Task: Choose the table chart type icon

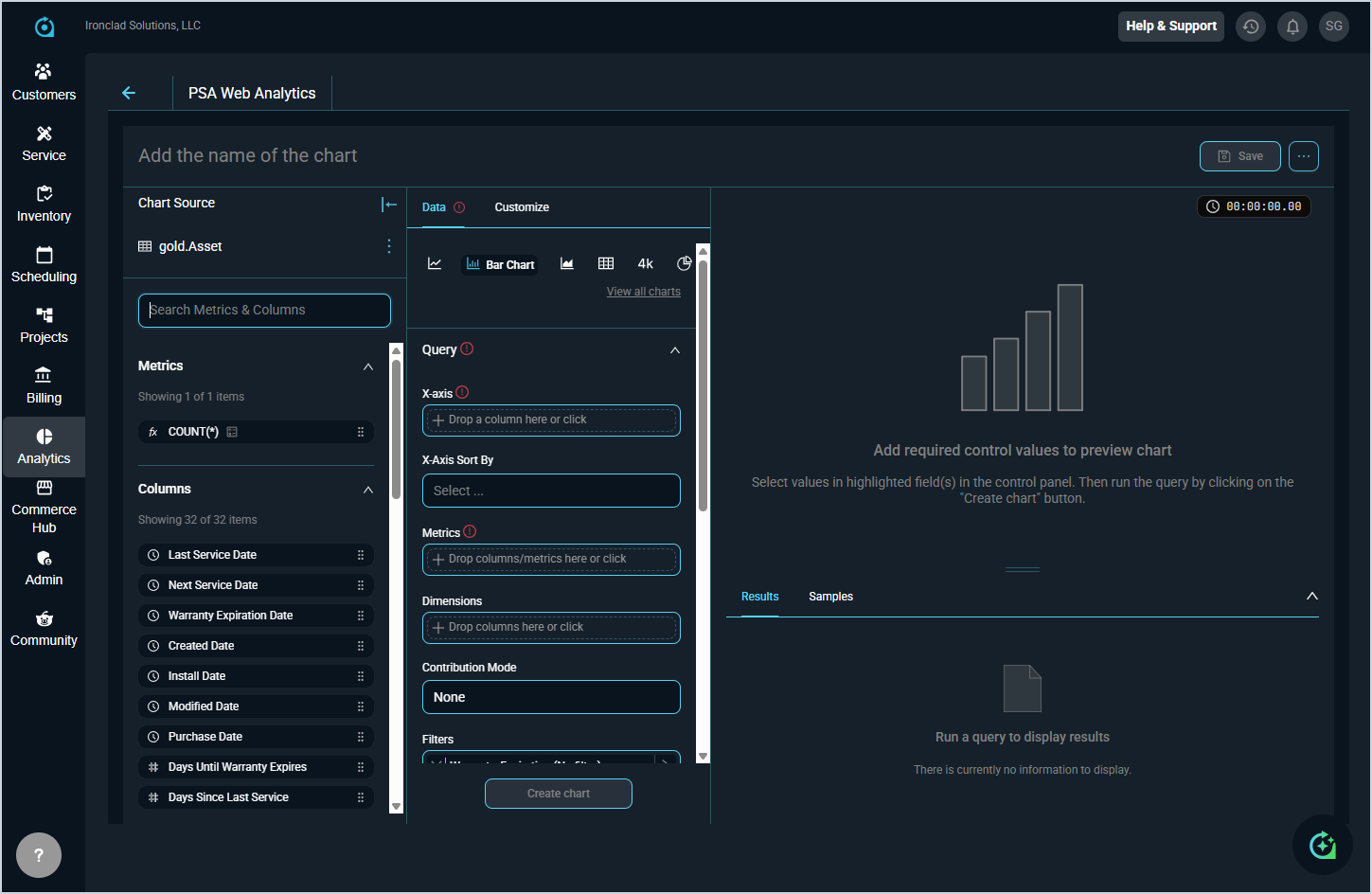Action: point(606,264)
